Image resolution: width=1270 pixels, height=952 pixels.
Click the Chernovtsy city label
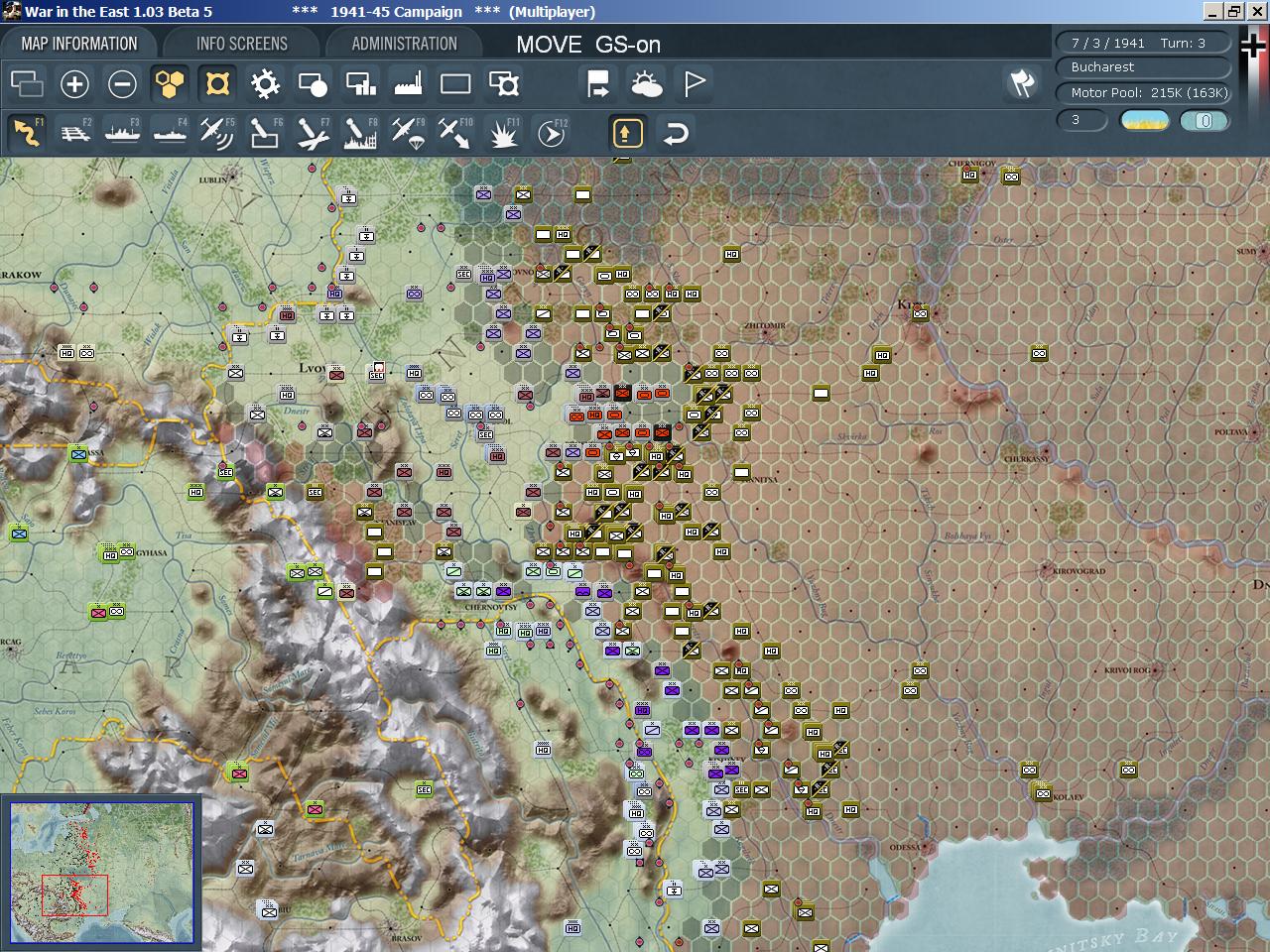tap(490, 607)
